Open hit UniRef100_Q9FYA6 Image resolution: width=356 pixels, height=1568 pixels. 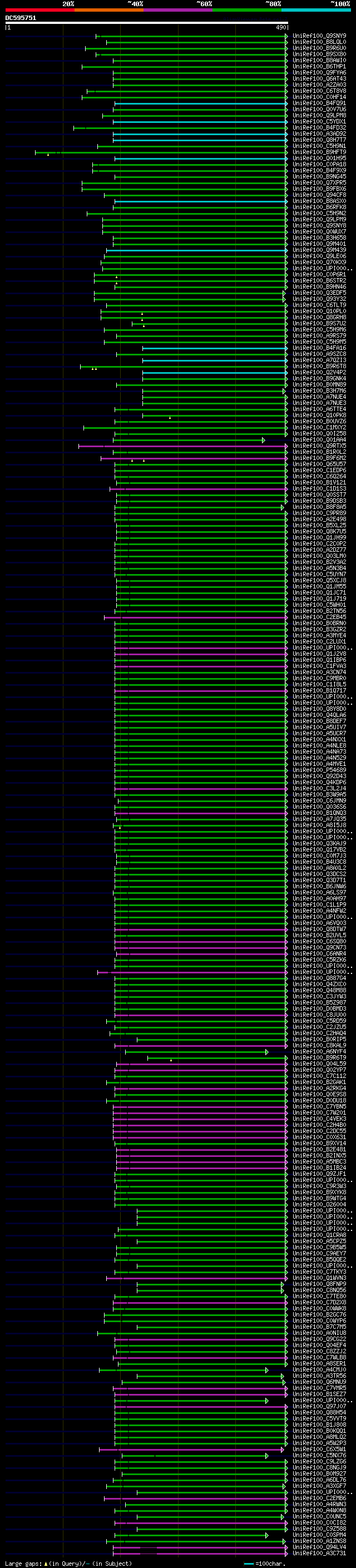[319, 72]
